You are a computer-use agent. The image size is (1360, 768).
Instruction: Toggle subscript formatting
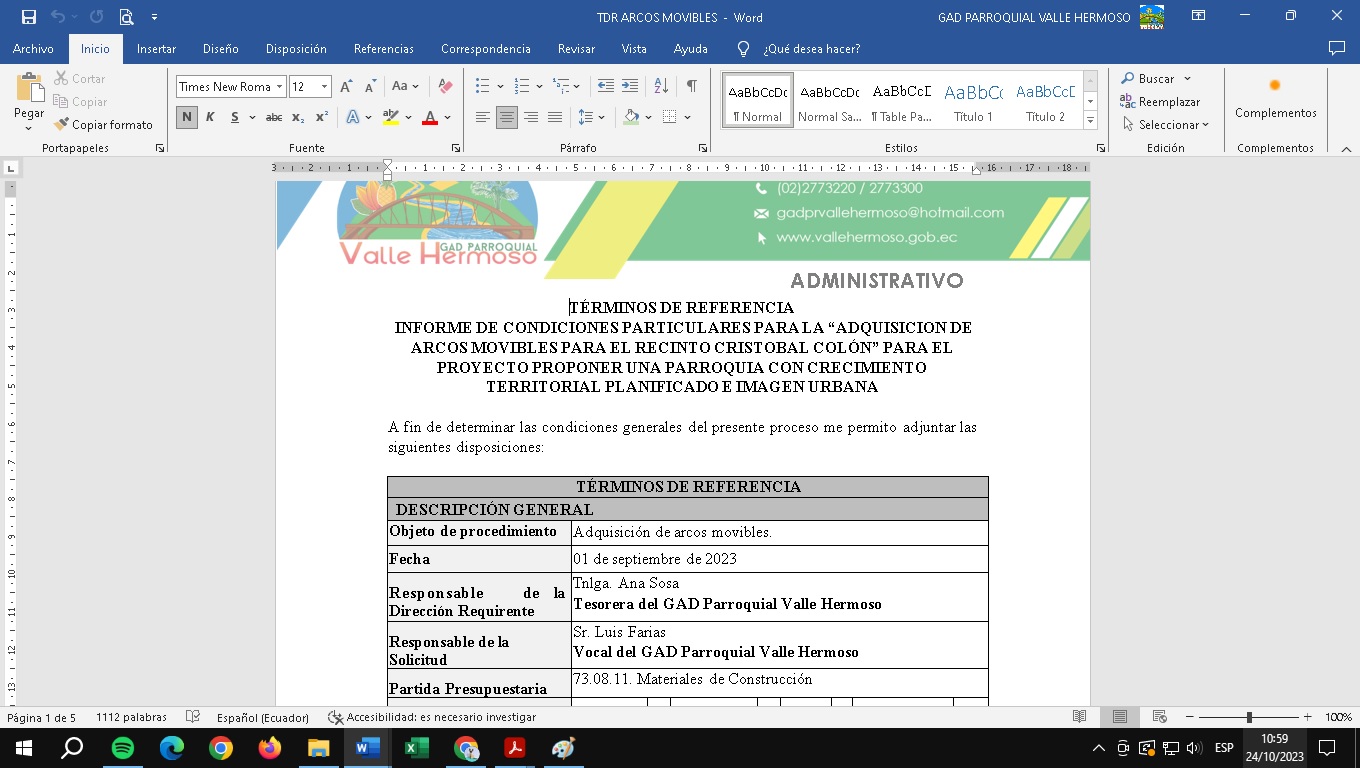[x=298, y=118]
